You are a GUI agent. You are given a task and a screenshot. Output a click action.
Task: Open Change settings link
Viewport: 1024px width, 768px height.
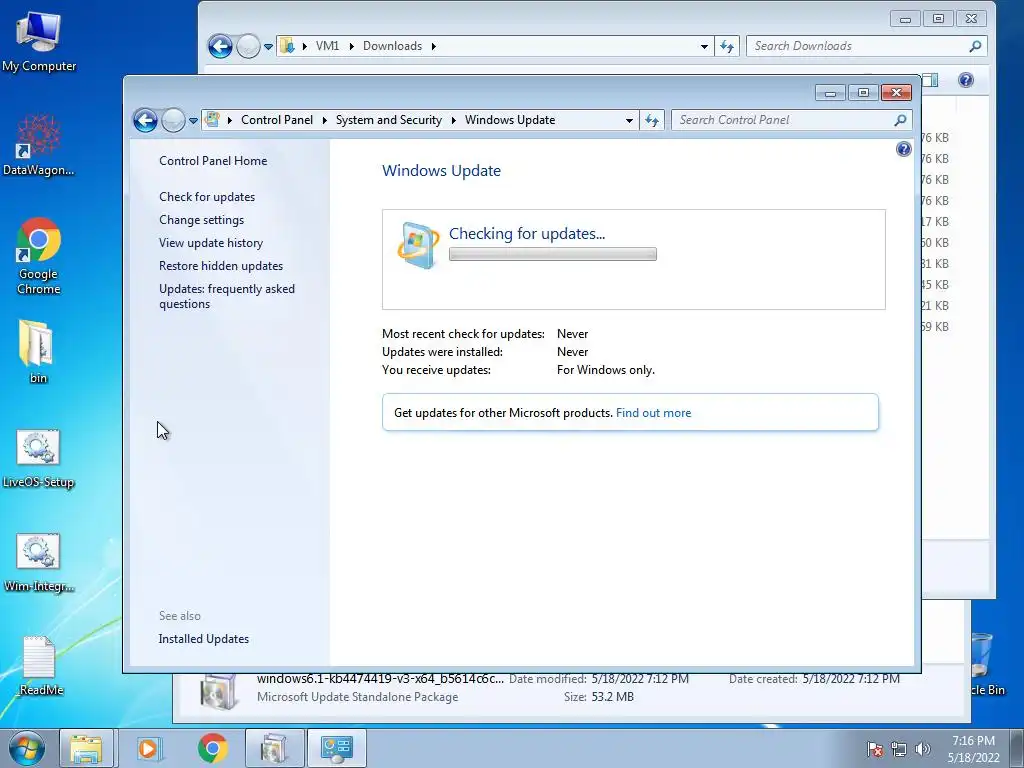[x=202, y=220]
